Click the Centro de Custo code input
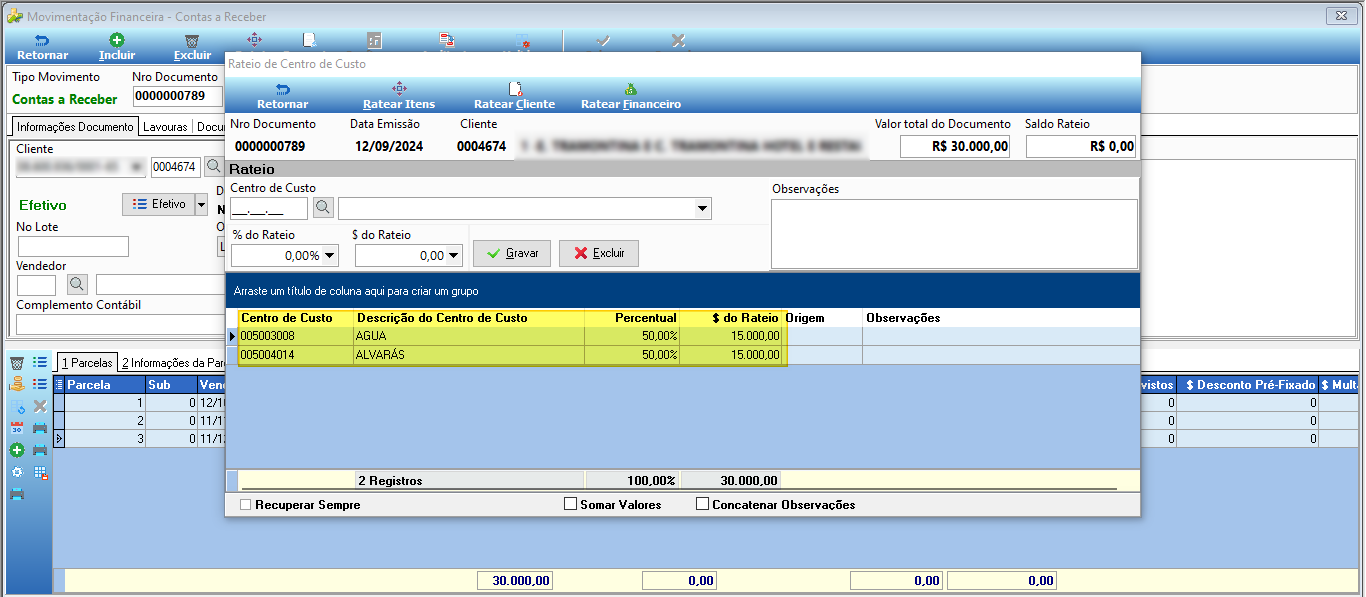The image size is (1366, 597). click(269, 208)
